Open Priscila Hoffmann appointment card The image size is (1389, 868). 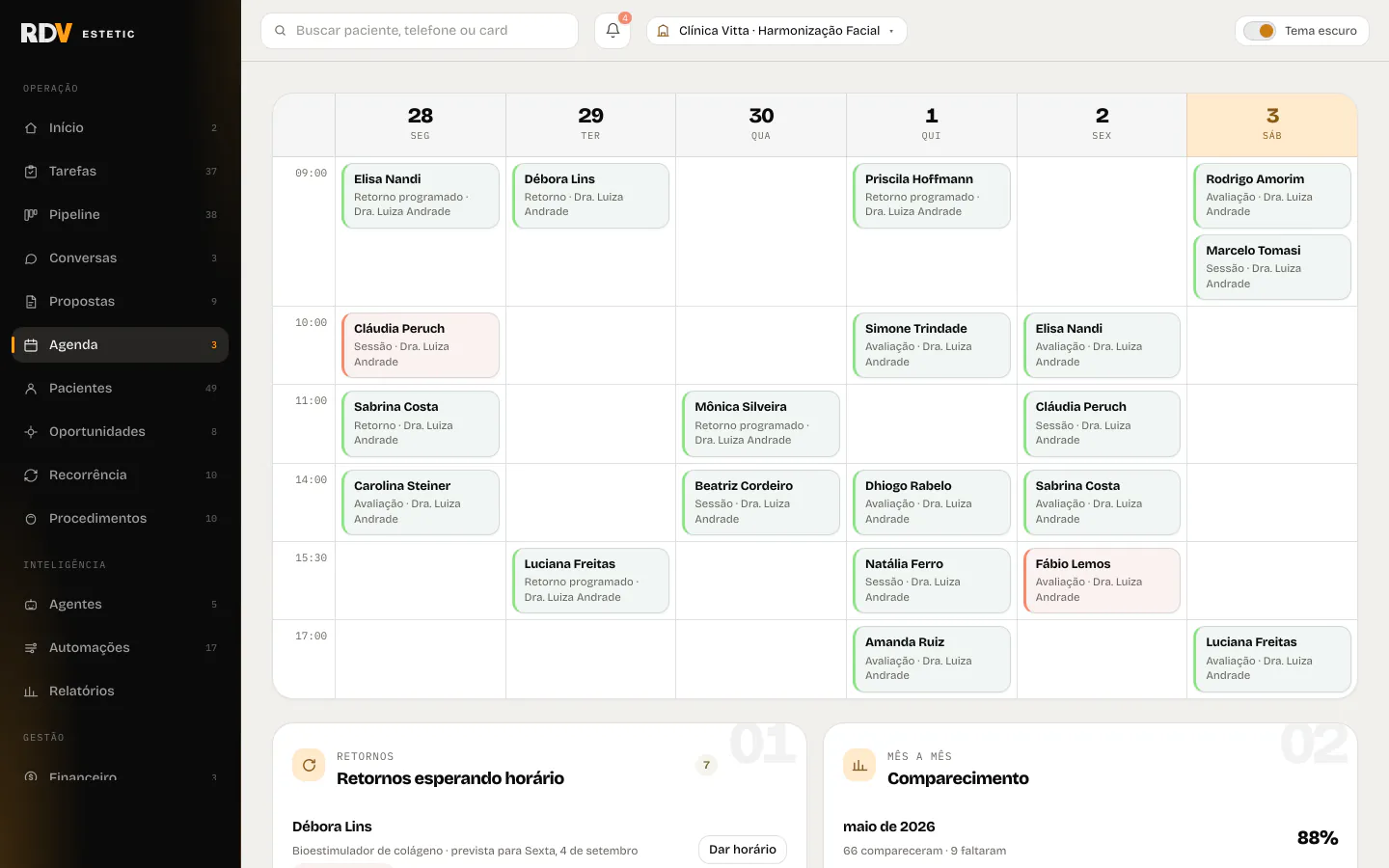[x=932, y=196]
